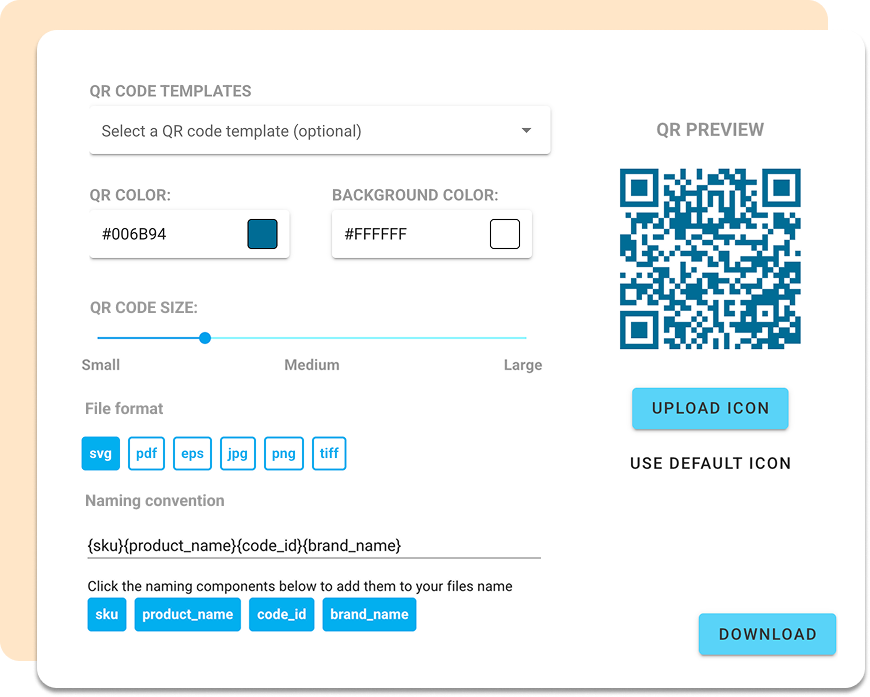
Task: Click the QR code size slider handle
Action: [205, 338]
